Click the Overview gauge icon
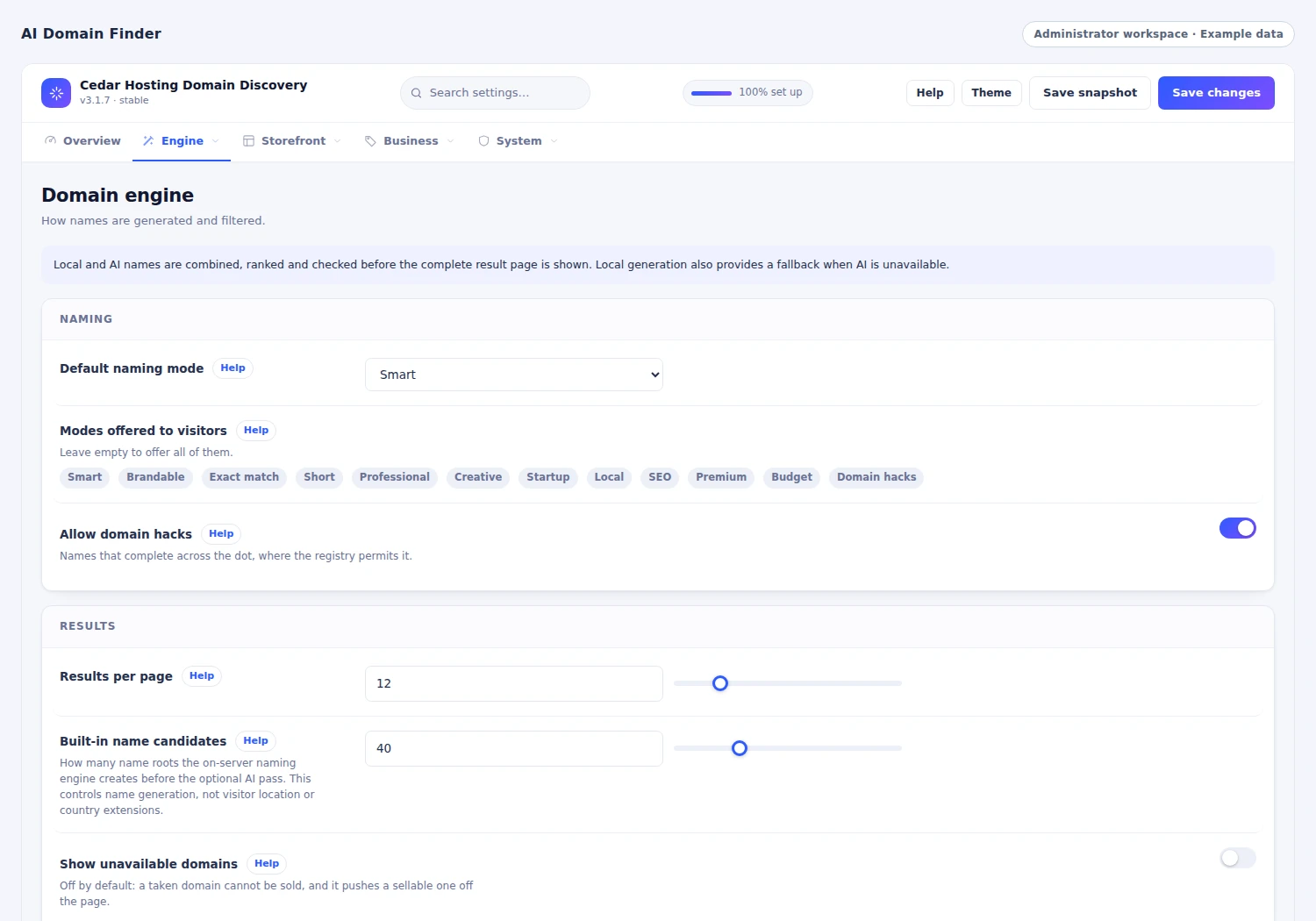 51,141
